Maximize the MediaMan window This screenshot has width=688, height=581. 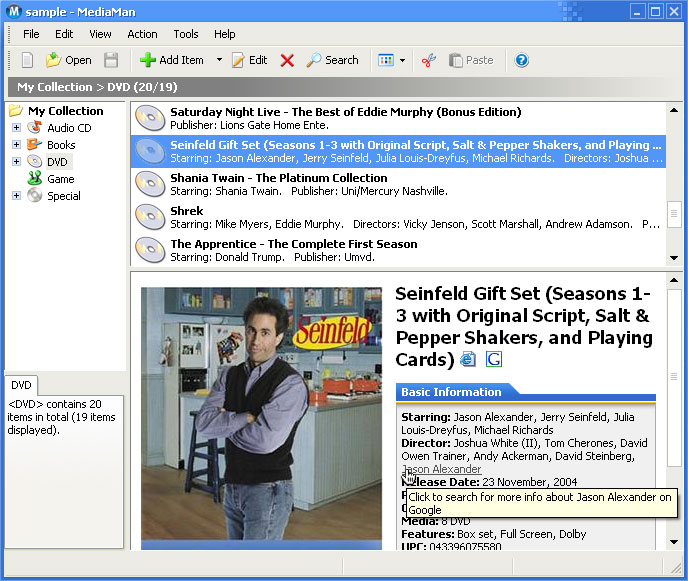click(656, 11)
